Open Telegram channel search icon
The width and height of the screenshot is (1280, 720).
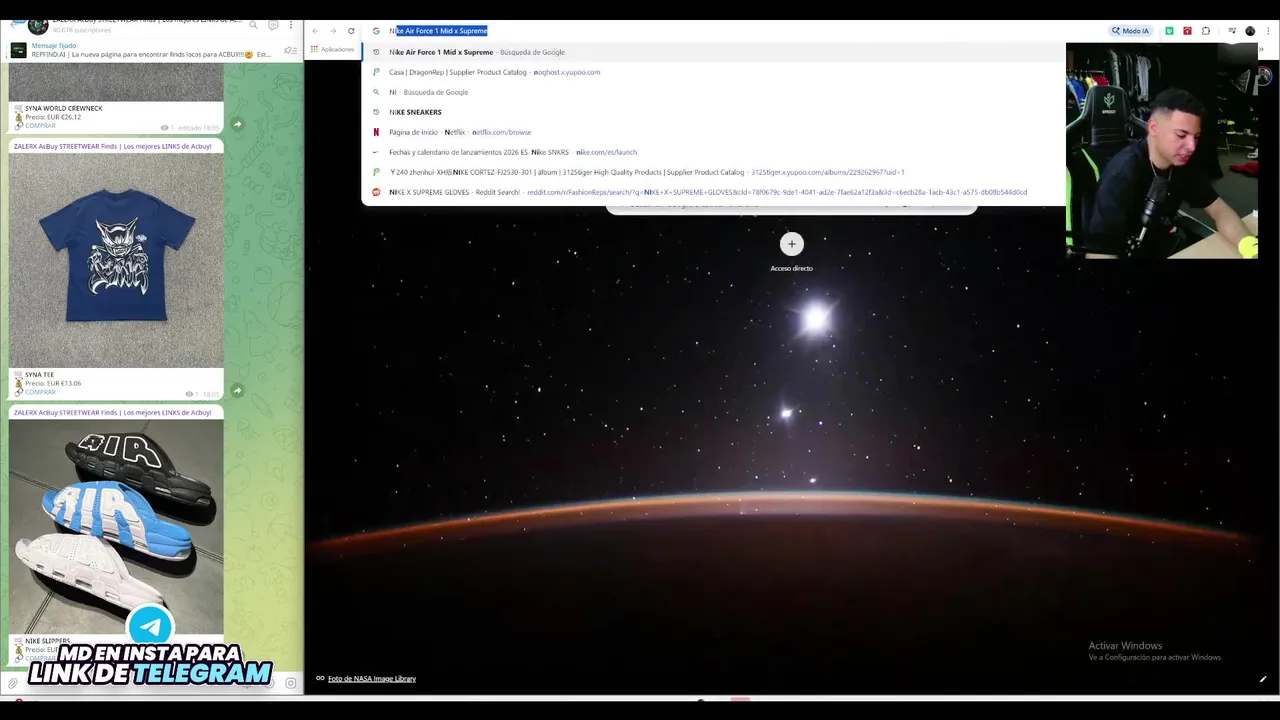(x=254, y=25)
